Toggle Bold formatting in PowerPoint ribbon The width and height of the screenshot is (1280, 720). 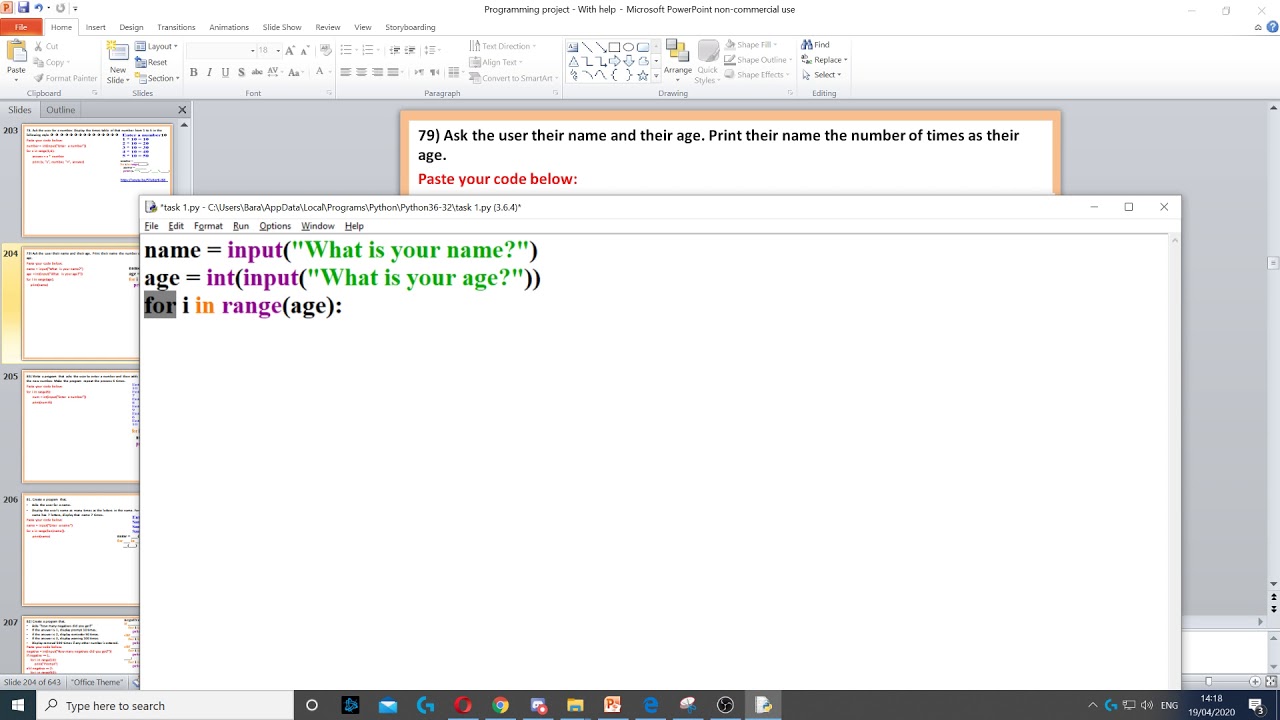point(194,72)
